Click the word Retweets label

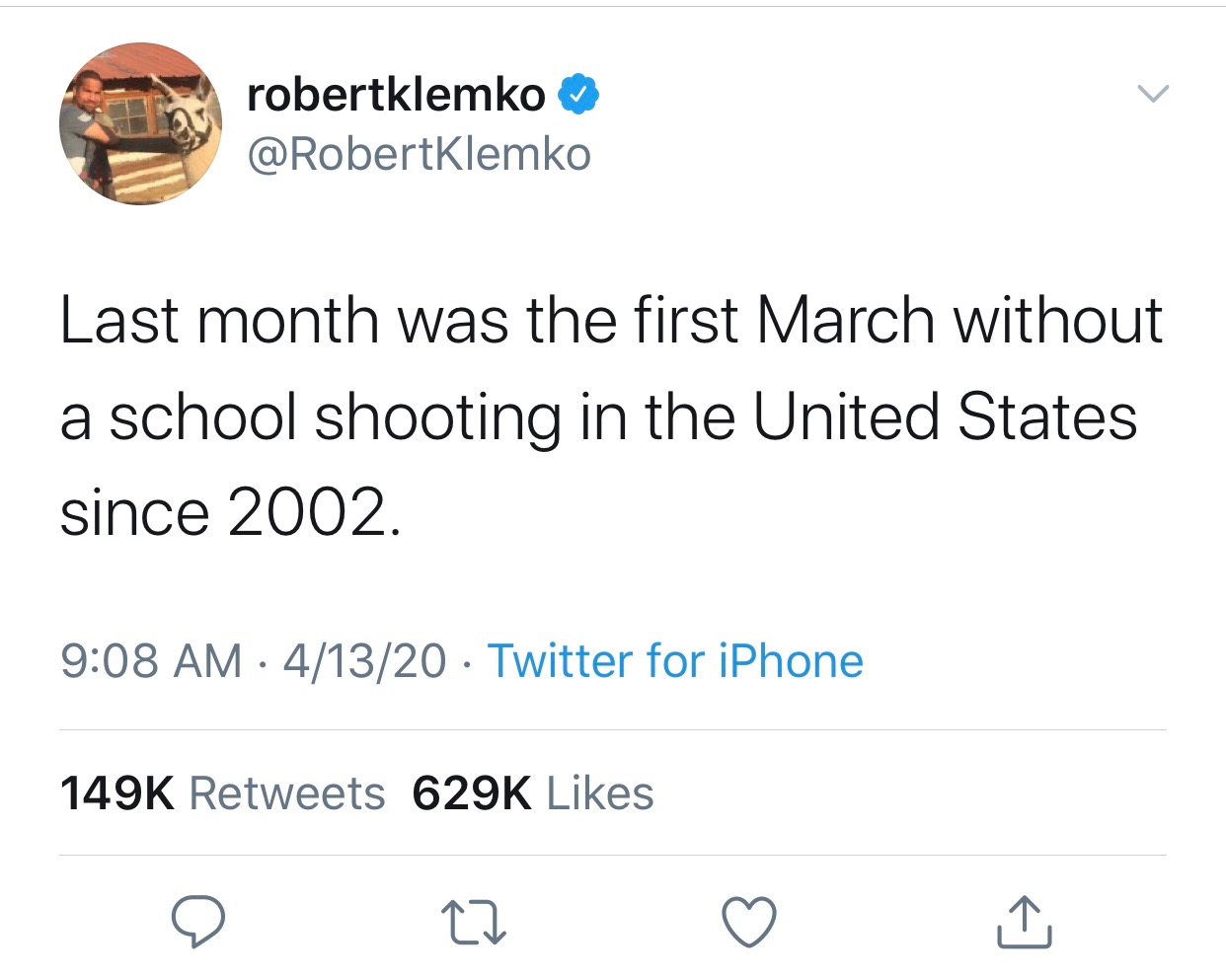pyautogui.click(x=286, y=793)
